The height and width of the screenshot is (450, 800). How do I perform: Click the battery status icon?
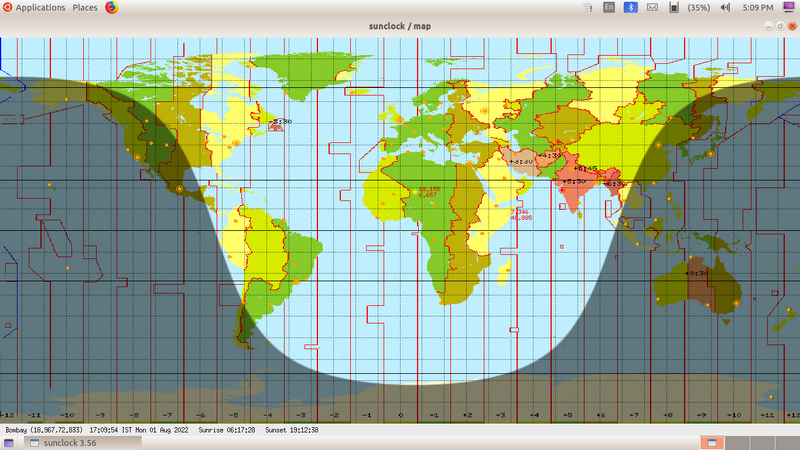coord(675,7)
